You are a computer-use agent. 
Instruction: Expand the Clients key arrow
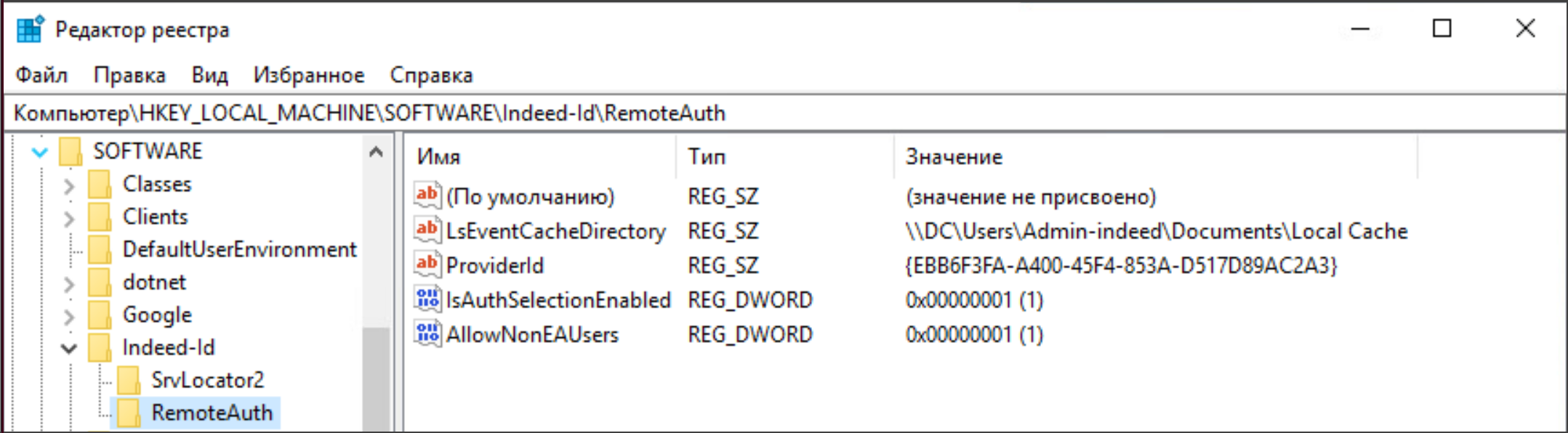69,218
